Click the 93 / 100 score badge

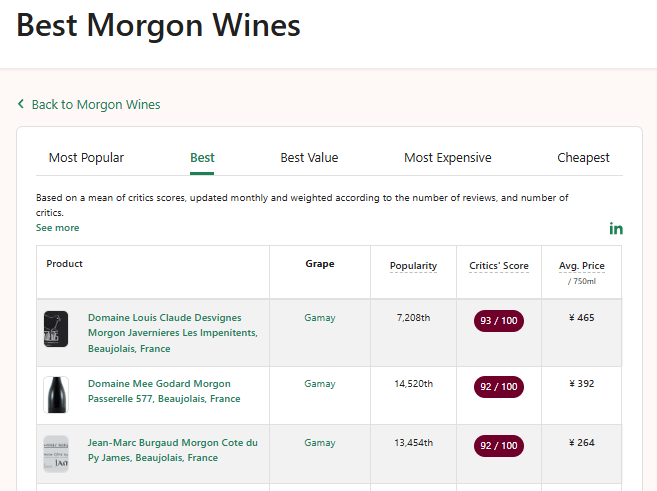pos(499,321)
